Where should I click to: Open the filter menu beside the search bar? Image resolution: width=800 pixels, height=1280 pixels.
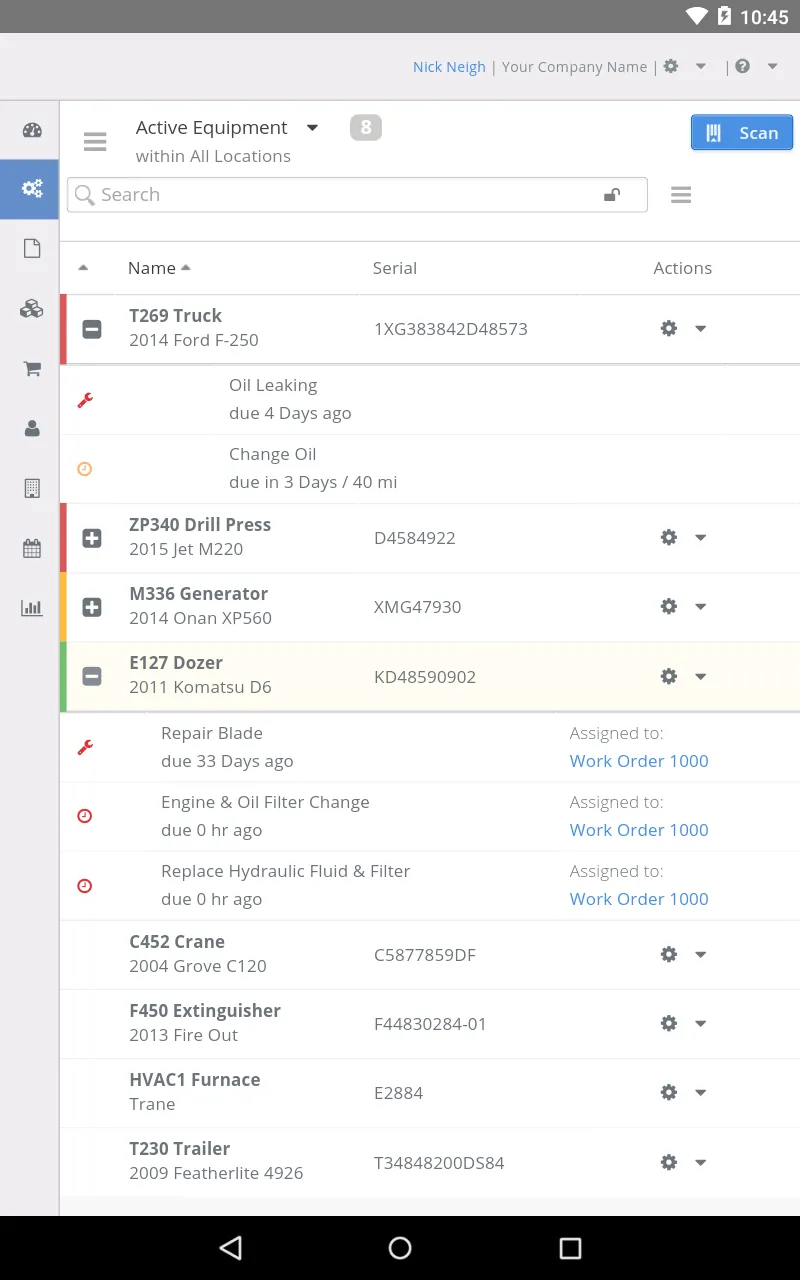[681, 195]
